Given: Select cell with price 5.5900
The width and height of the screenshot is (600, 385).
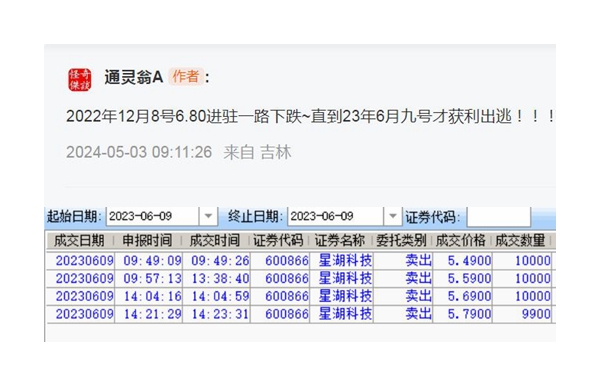Looking at the screenshot, I should (x=462, y=278).
